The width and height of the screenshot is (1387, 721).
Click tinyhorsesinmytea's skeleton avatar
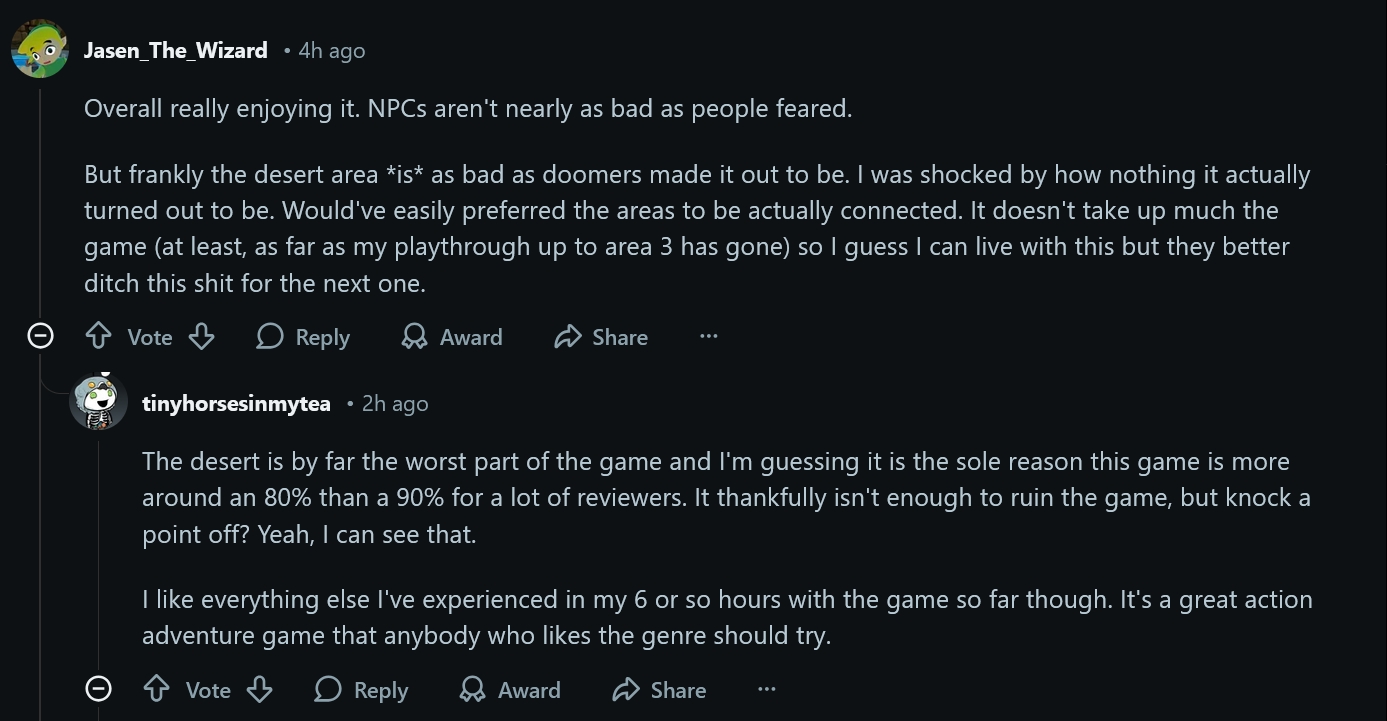(98, 402)
